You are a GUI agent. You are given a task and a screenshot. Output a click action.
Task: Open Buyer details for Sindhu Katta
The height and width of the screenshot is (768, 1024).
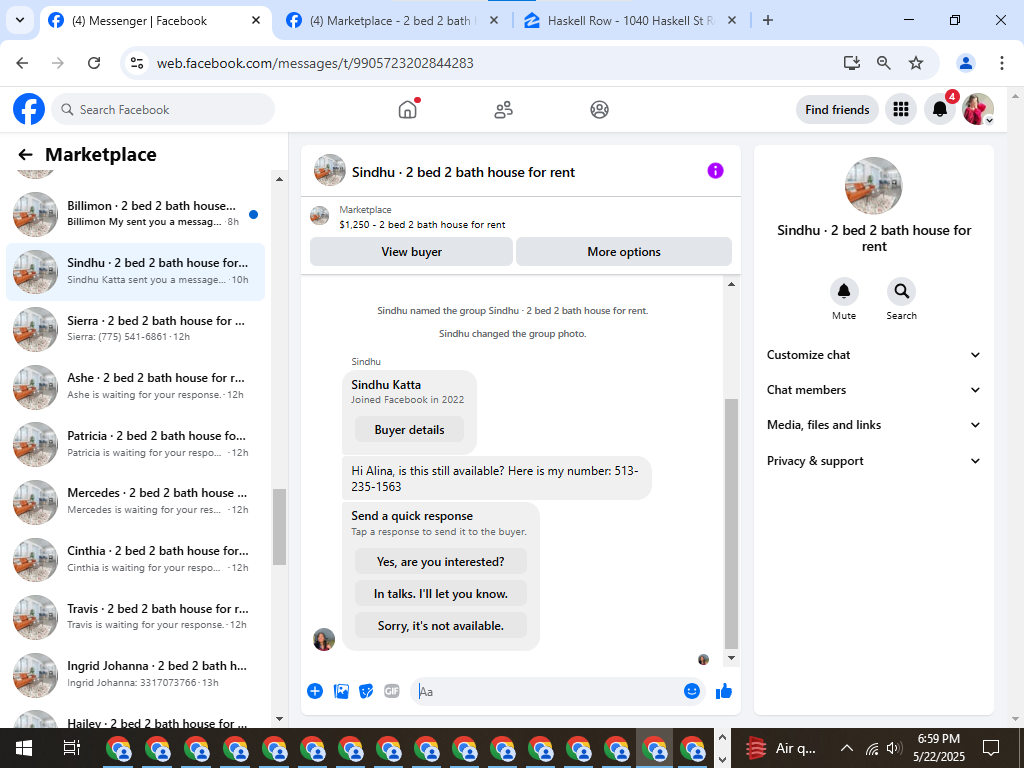(x=409, y=430)
